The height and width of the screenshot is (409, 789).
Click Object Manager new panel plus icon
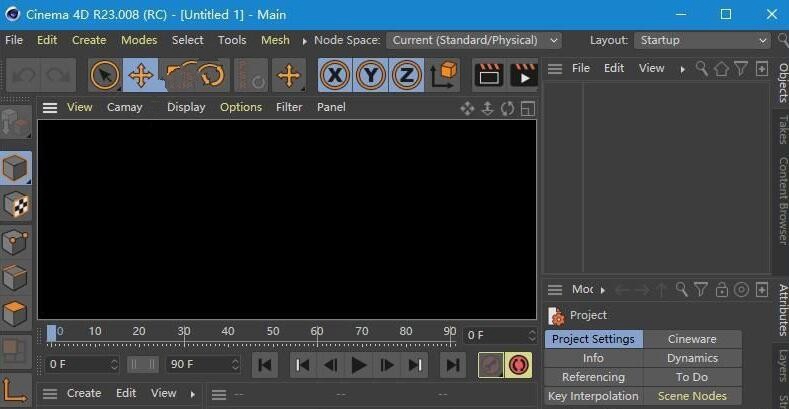[x=762, y=68]
